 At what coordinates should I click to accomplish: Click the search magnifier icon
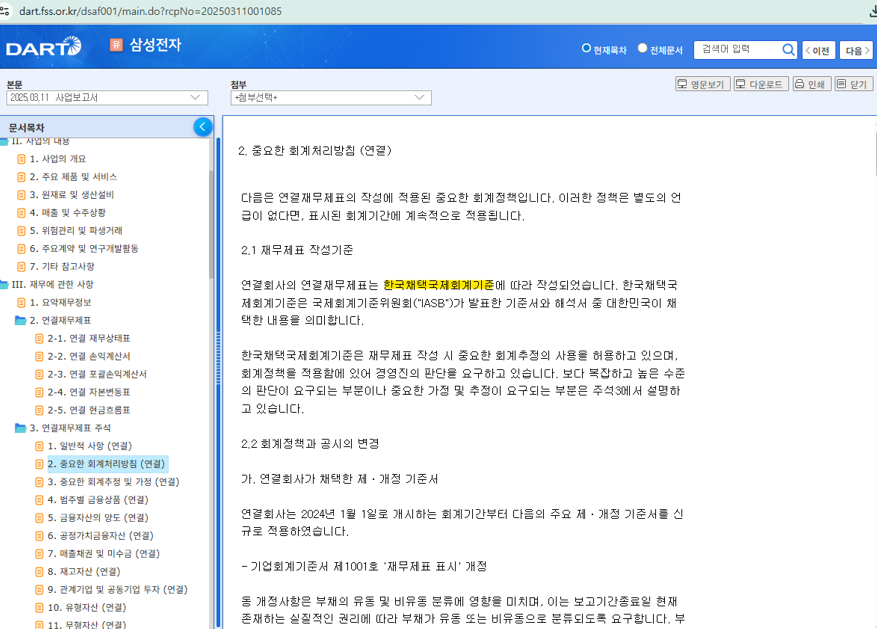[789, 49]
